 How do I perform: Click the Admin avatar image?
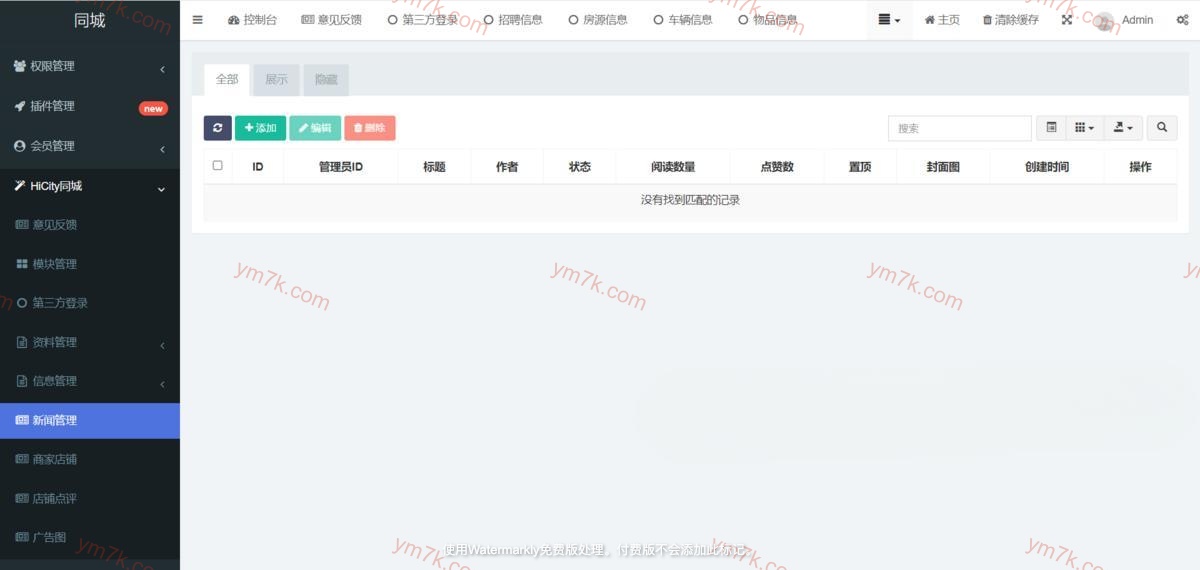click(x=1104, y=21)
